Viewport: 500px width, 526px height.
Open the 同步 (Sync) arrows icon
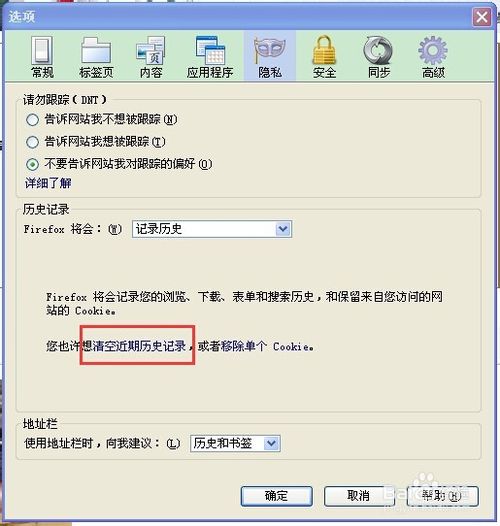(378, 50)
